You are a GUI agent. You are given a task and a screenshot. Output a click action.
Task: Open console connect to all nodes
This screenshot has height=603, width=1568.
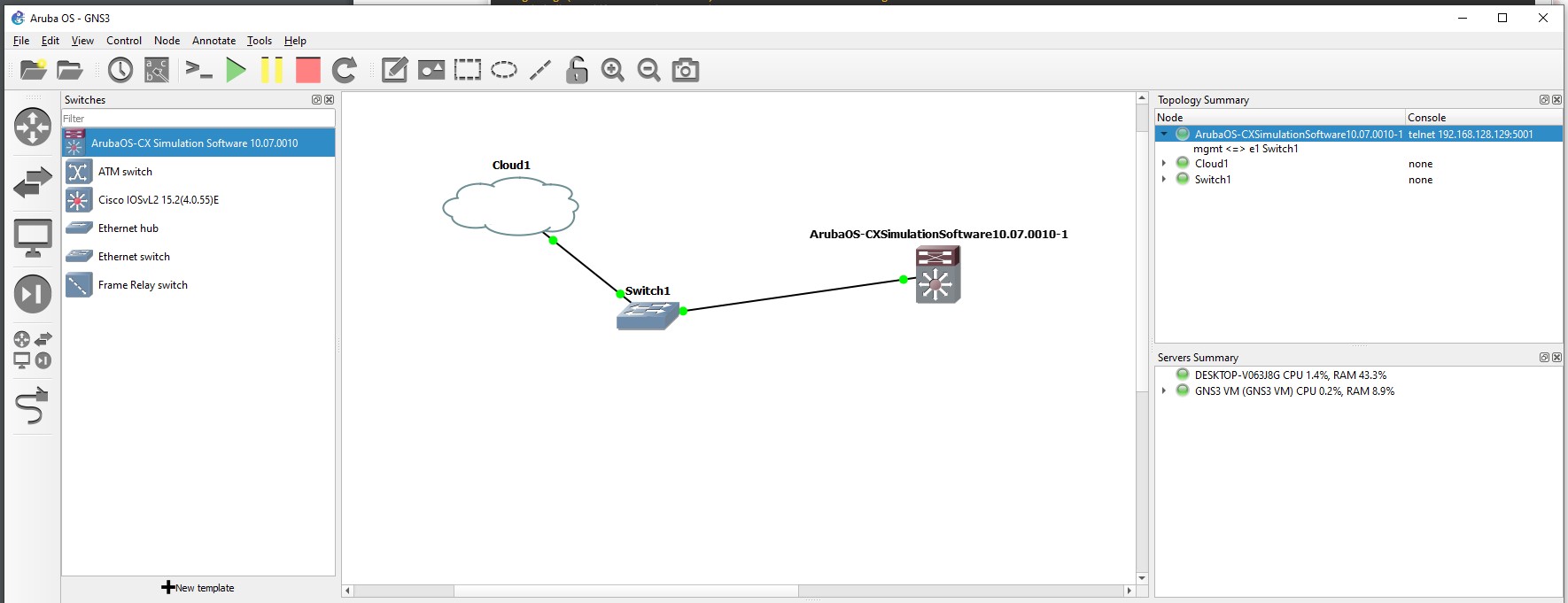[199, 70]
